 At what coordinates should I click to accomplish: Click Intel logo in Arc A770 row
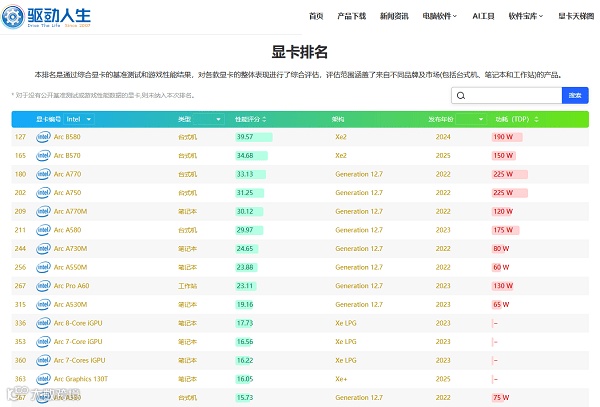point(43,174)
